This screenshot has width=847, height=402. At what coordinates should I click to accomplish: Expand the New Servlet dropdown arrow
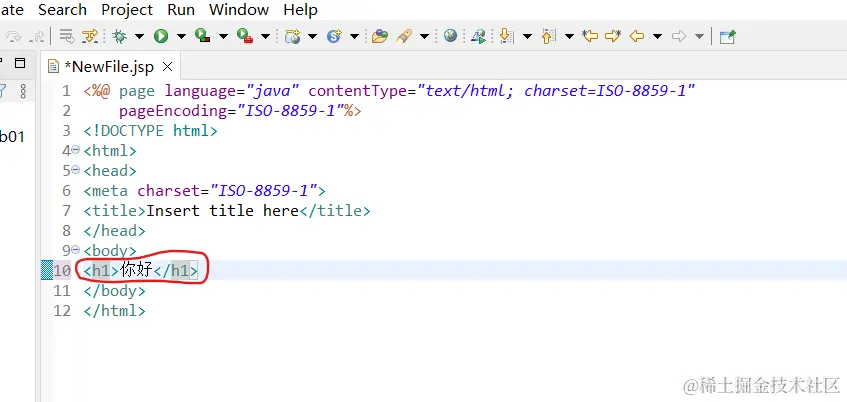pos(354,36)
